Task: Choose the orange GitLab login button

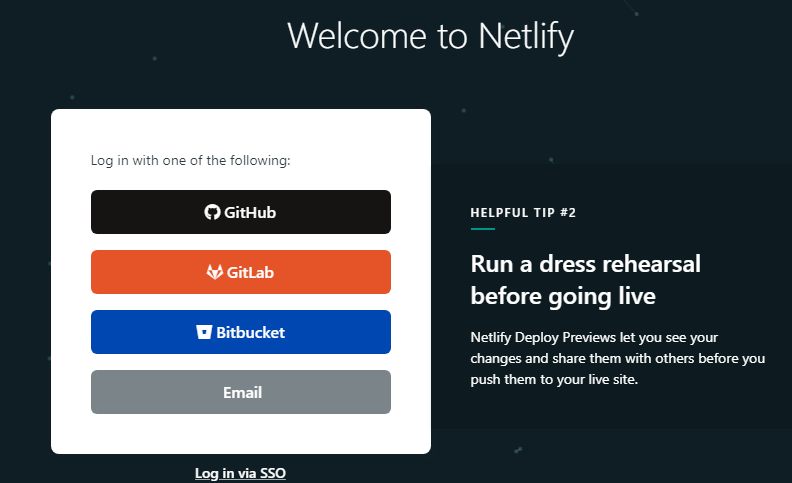Action: 241,272
